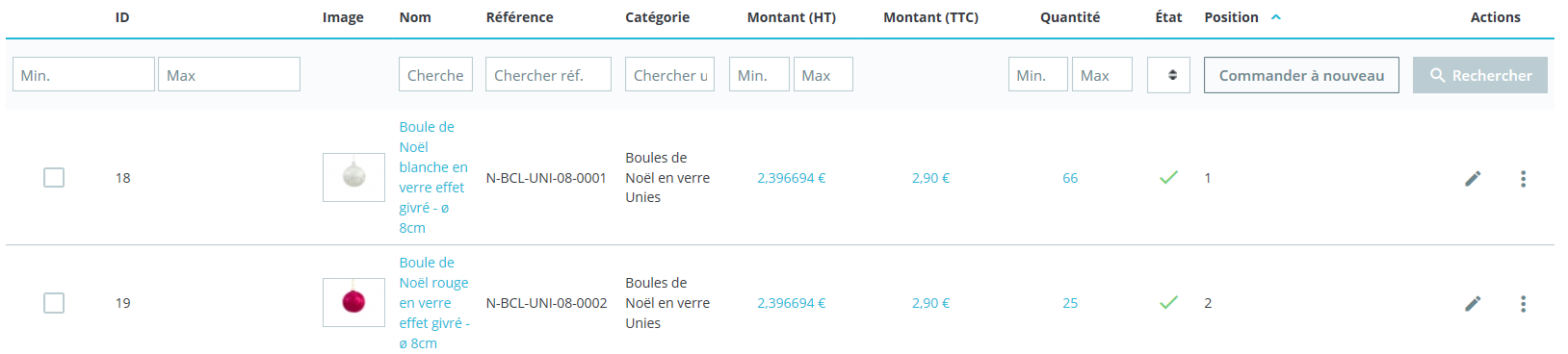Open more actions menu for product 18
Viewport: 1568px width, 354px height.
tap(1523, 178)
